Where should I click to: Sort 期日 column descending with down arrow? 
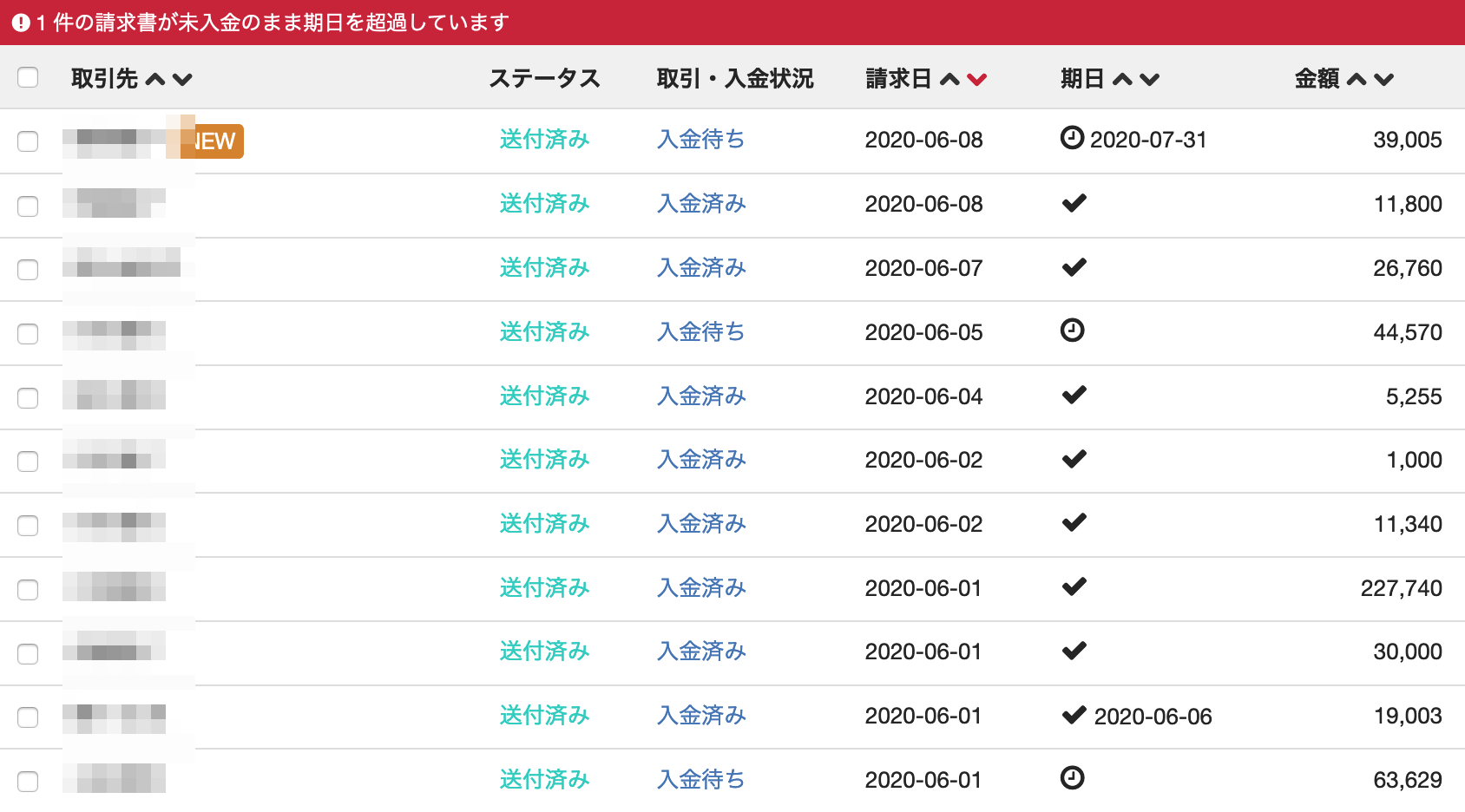click(x=1150, y=80)
